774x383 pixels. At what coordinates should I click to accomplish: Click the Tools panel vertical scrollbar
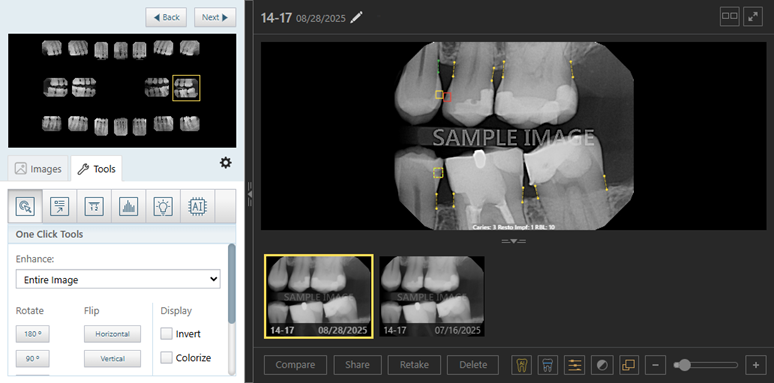pyautogui.click(x=232, y=284)
